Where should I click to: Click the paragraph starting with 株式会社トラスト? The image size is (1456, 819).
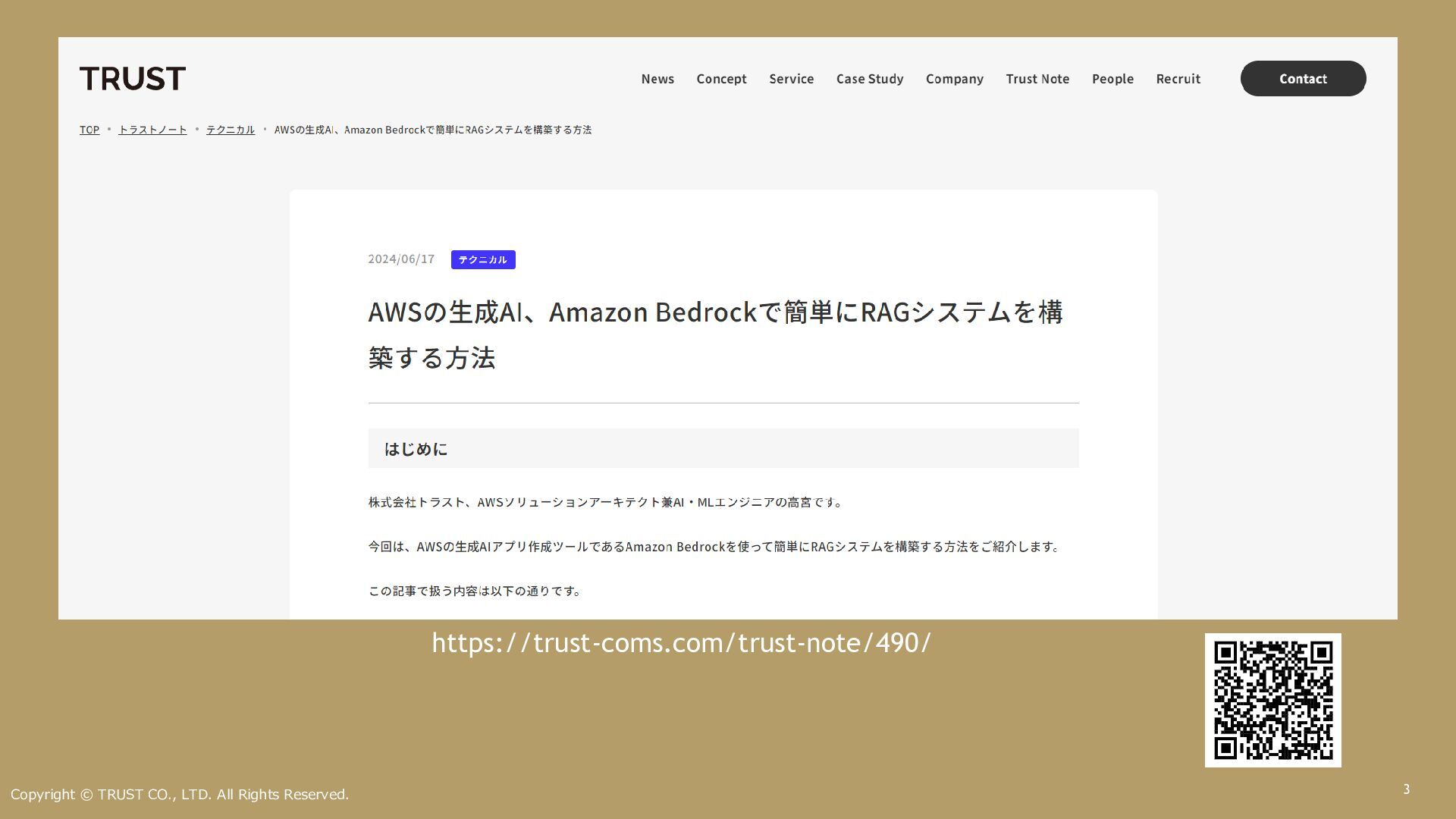pos(607,502)
